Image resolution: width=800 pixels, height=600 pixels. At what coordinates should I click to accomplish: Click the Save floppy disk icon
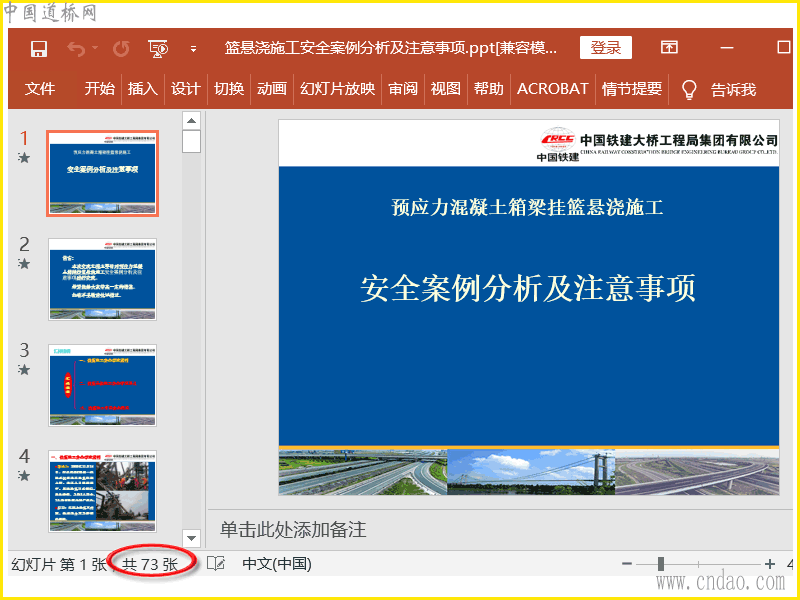point(39,49)
